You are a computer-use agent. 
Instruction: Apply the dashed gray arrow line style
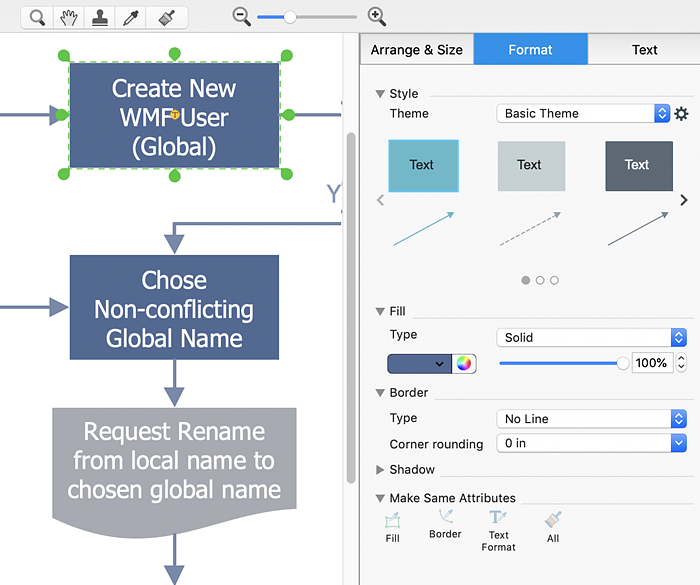coord(530,229)
